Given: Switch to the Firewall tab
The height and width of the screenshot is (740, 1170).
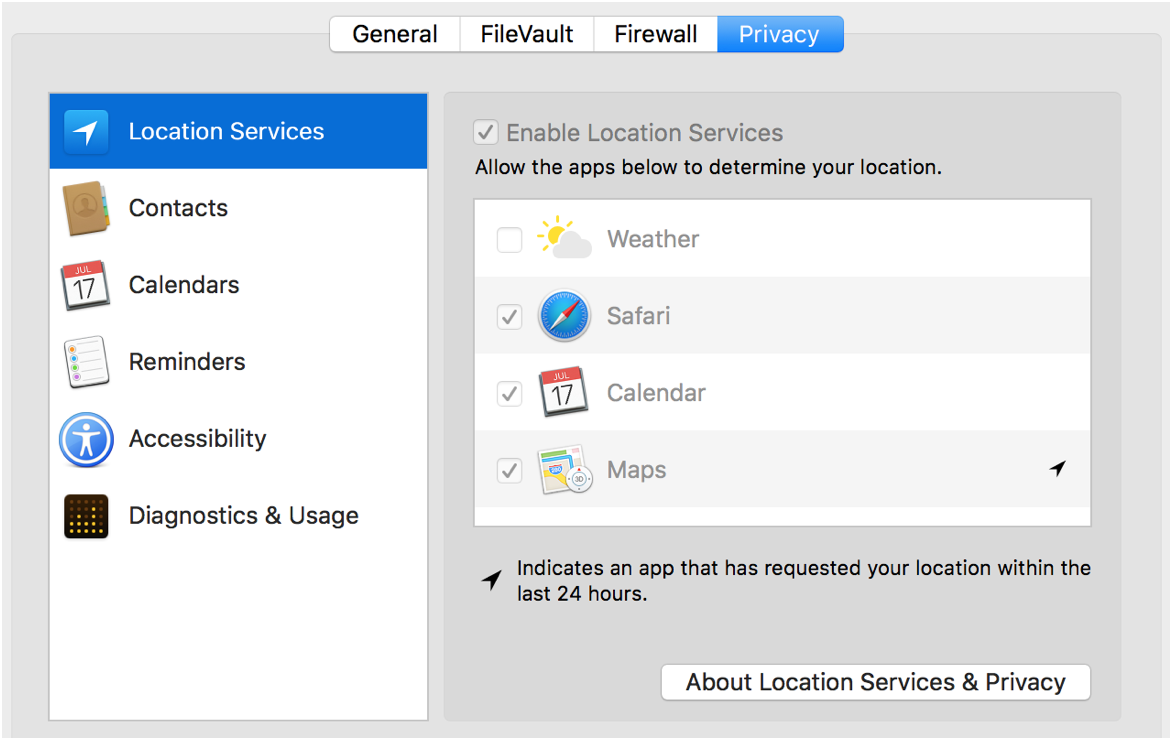Looking at the screenshot, I should click(656, 34).
